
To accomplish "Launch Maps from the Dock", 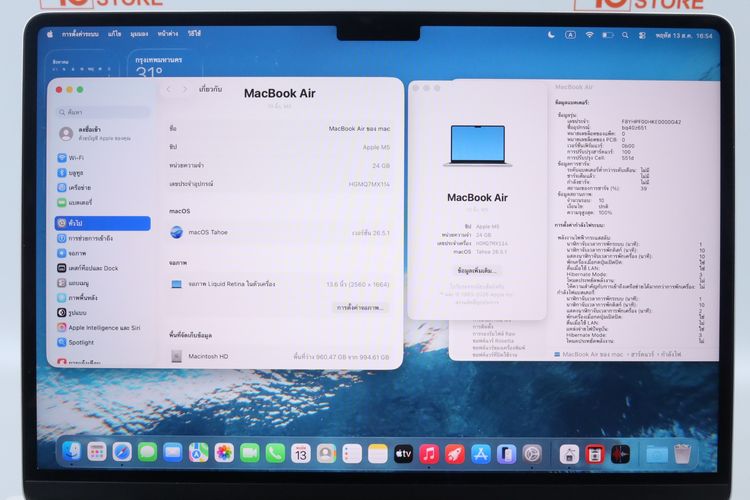I will click(198, 453).
